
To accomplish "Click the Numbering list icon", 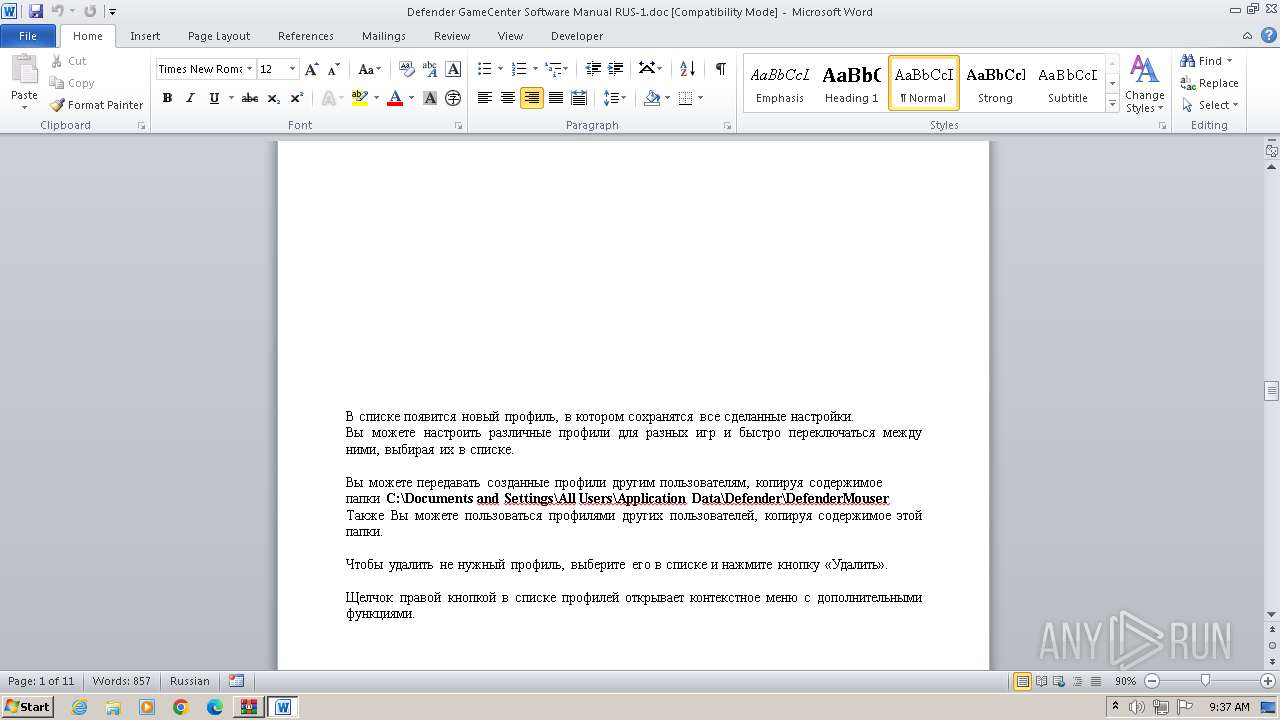I will (x=518, y=69).
